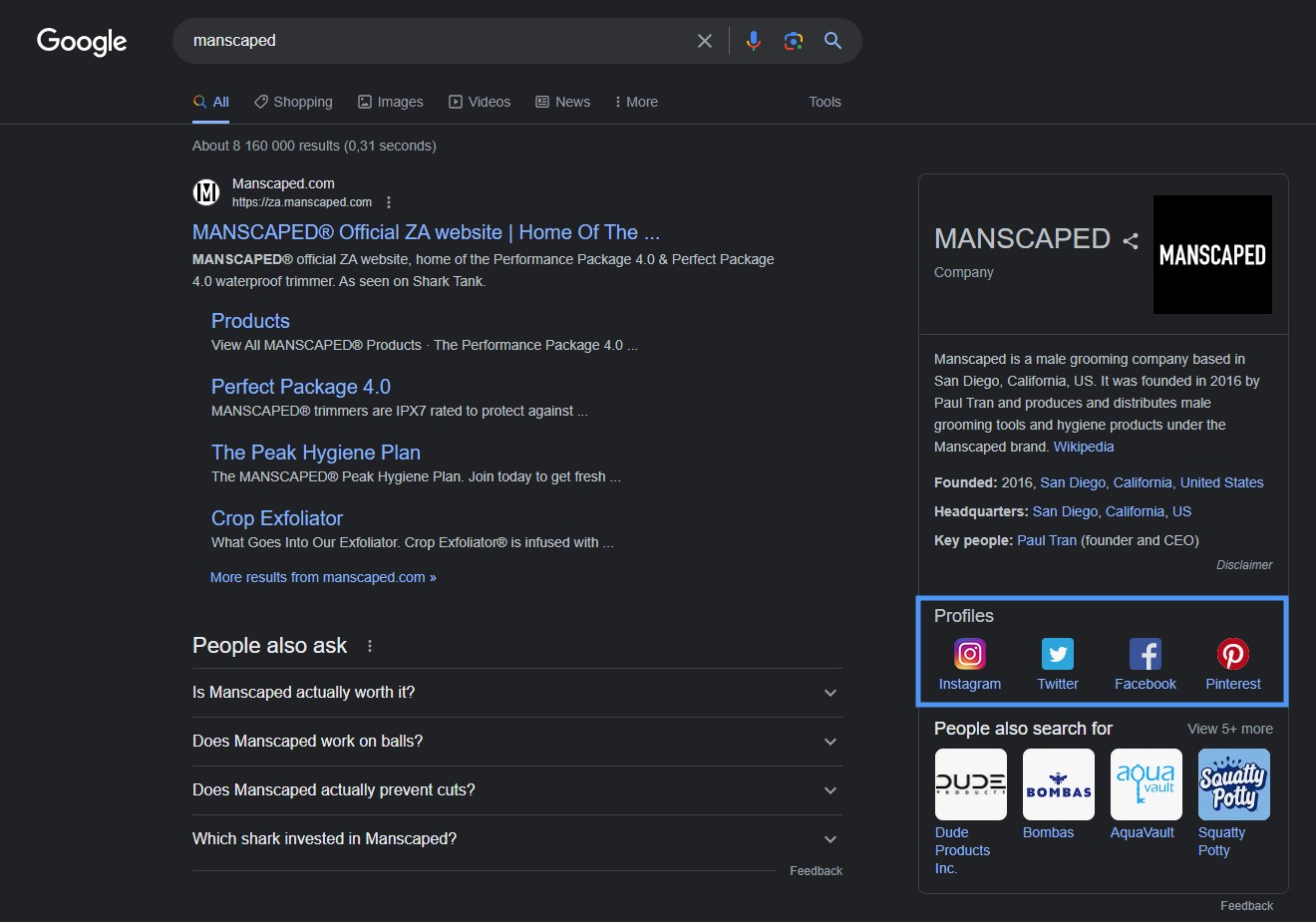Open the Manscaped Twitter profile icon

(1057, 655)
